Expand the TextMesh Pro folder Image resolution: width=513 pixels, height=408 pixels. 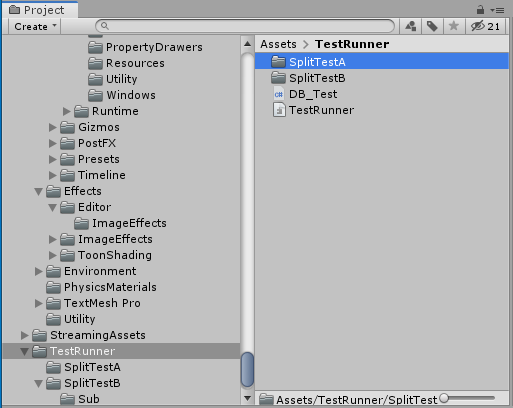[x=39, y=303]
